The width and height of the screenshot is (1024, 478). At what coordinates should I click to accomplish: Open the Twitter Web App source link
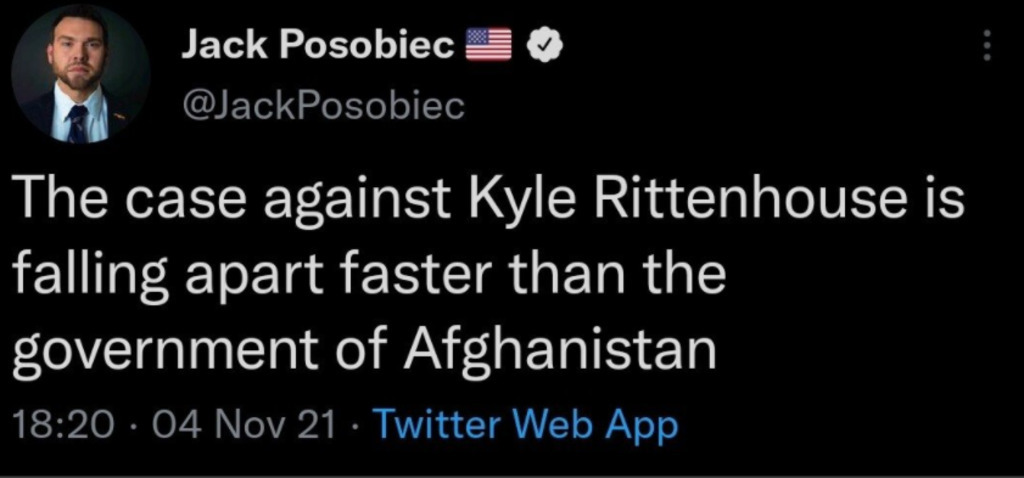[524, 425]
